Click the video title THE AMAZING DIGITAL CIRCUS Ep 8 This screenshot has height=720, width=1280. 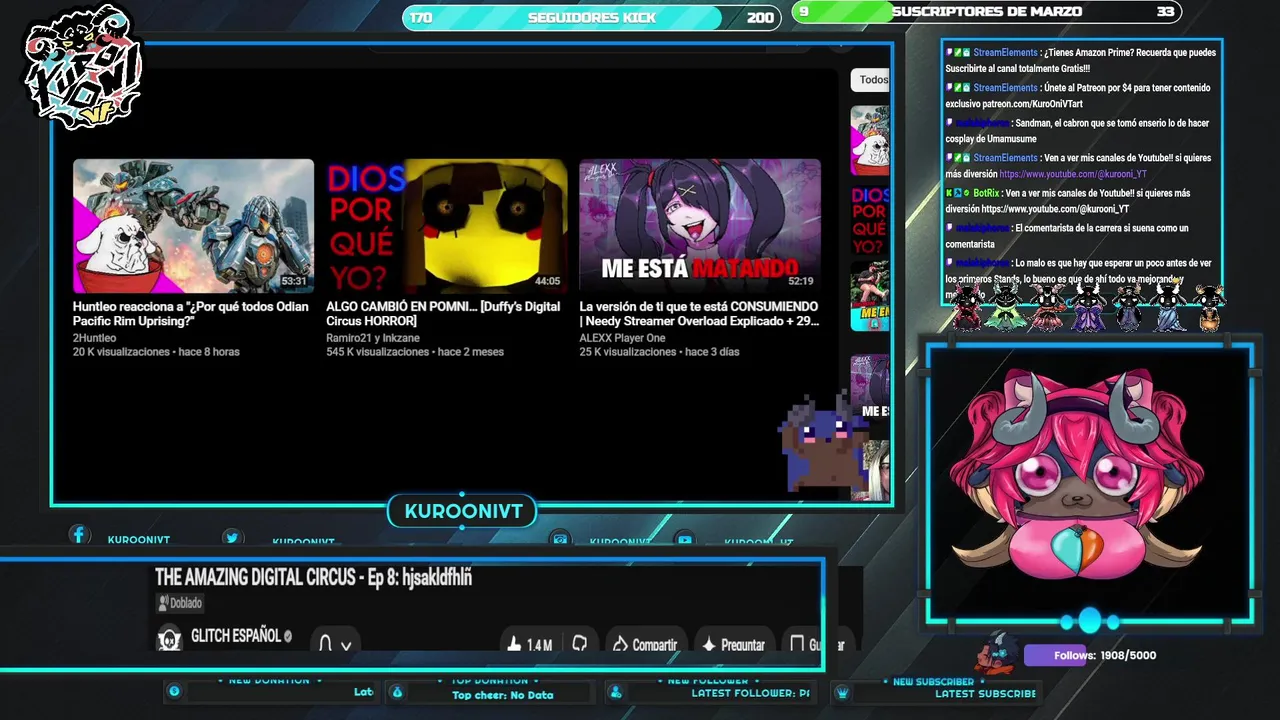click(313, 577)
